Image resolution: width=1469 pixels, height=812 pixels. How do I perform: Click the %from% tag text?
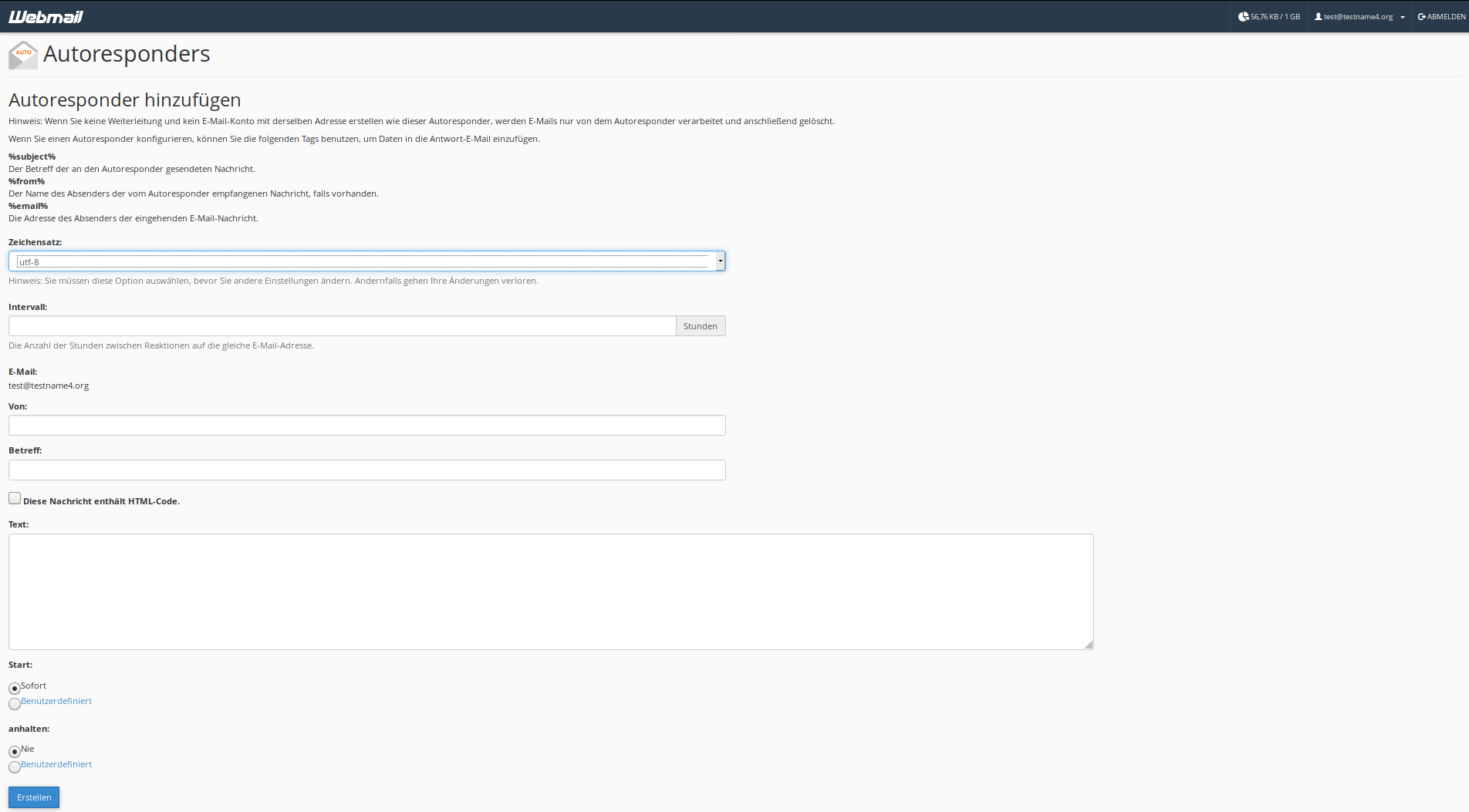(x=27, y=181)
